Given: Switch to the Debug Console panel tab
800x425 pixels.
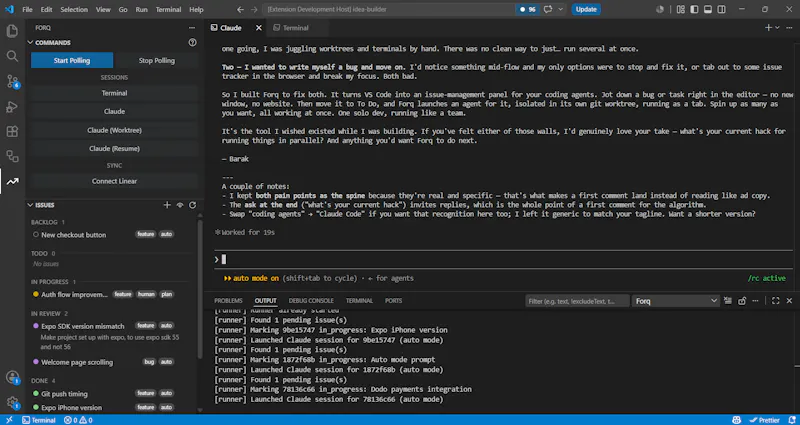Looking at the screenshot, I should tap(311, 301).
